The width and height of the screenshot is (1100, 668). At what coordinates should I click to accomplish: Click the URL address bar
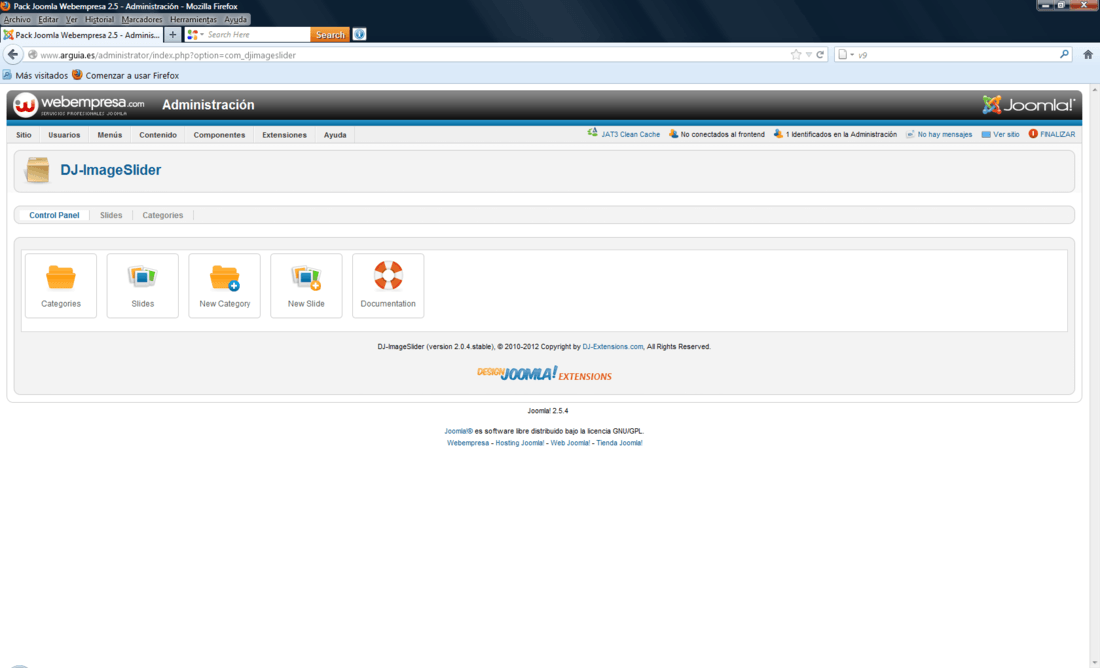click(x=412, y=55)
